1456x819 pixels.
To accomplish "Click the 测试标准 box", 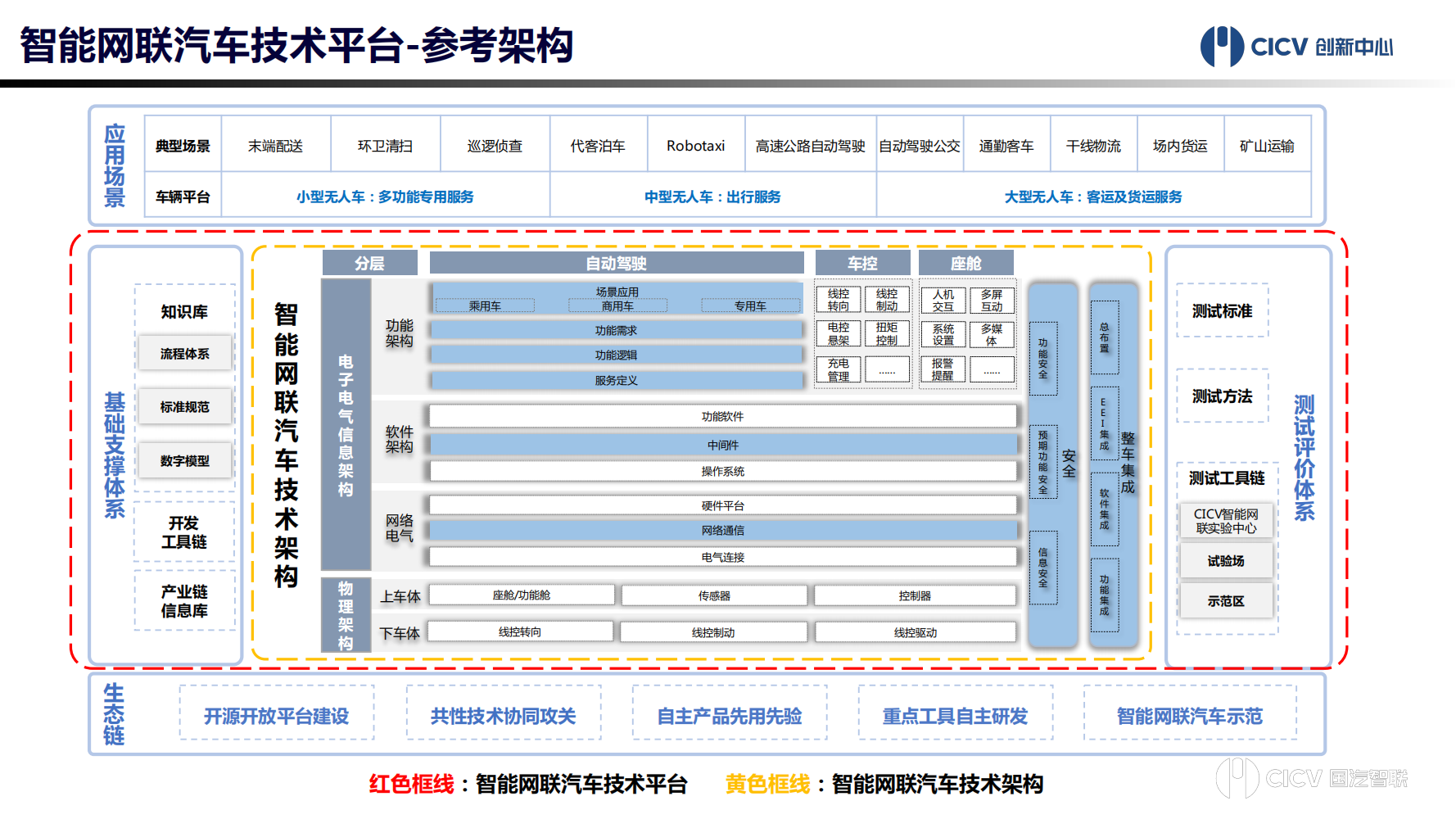I will (1223, 310).
